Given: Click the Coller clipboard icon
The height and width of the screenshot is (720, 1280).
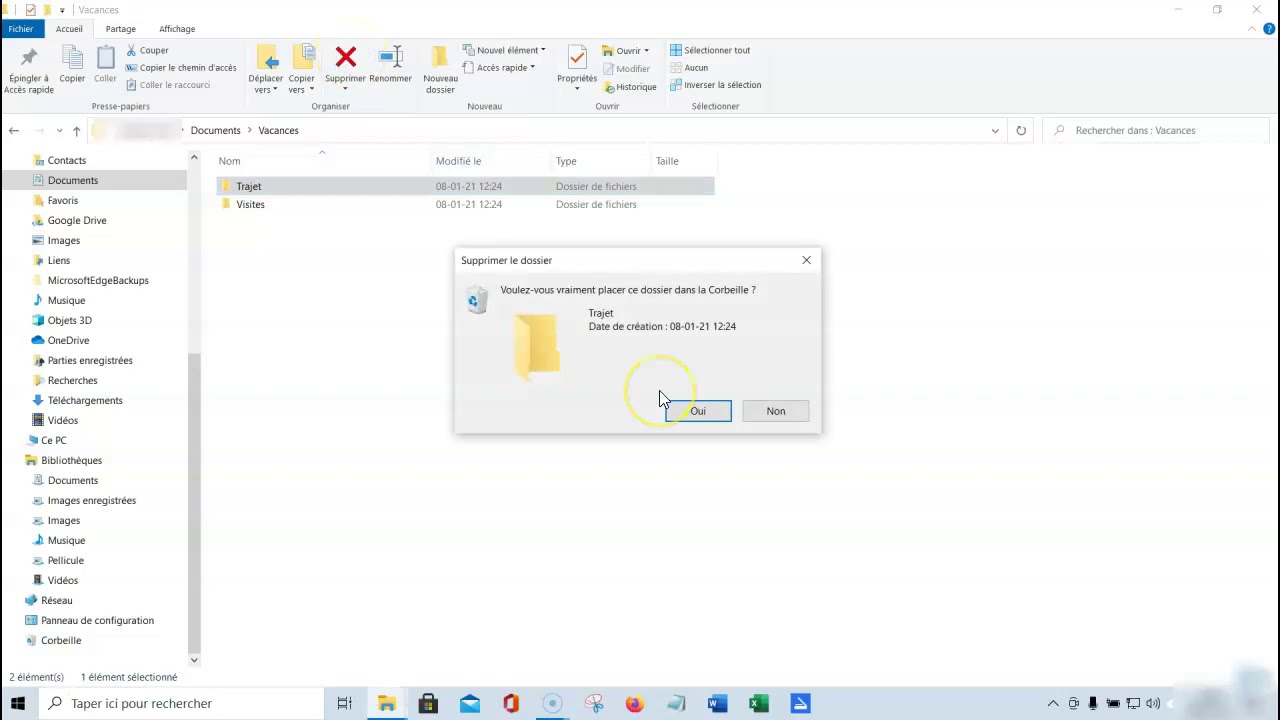Looking at the screenshot, I should [105, 58].
